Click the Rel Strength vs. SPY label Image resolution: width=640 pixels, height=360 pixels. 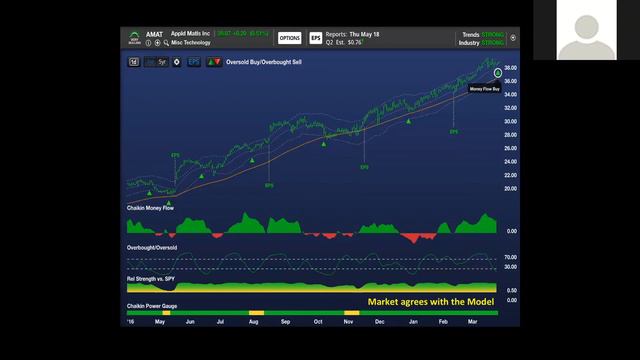[151, 279]
